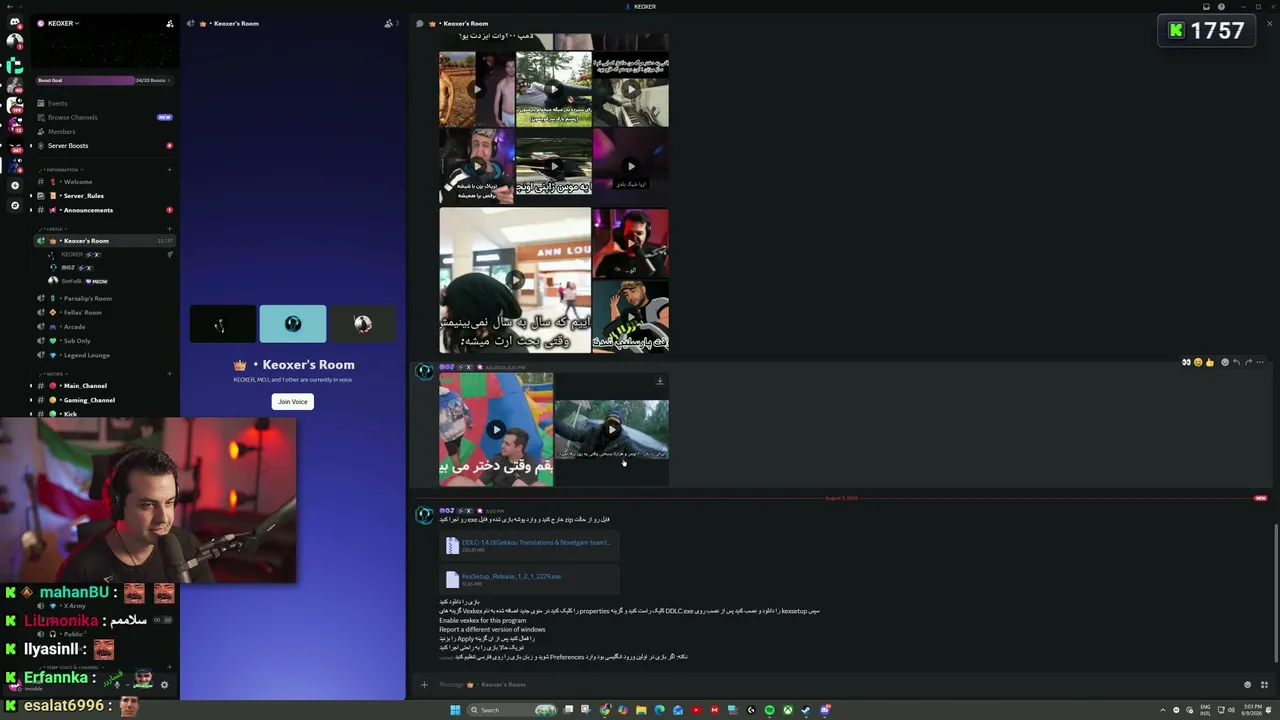The width and height of the screenshot is (1280, 720).
Task: Expand the Gaming_Channel threads arrow
Action: (31, 400)
